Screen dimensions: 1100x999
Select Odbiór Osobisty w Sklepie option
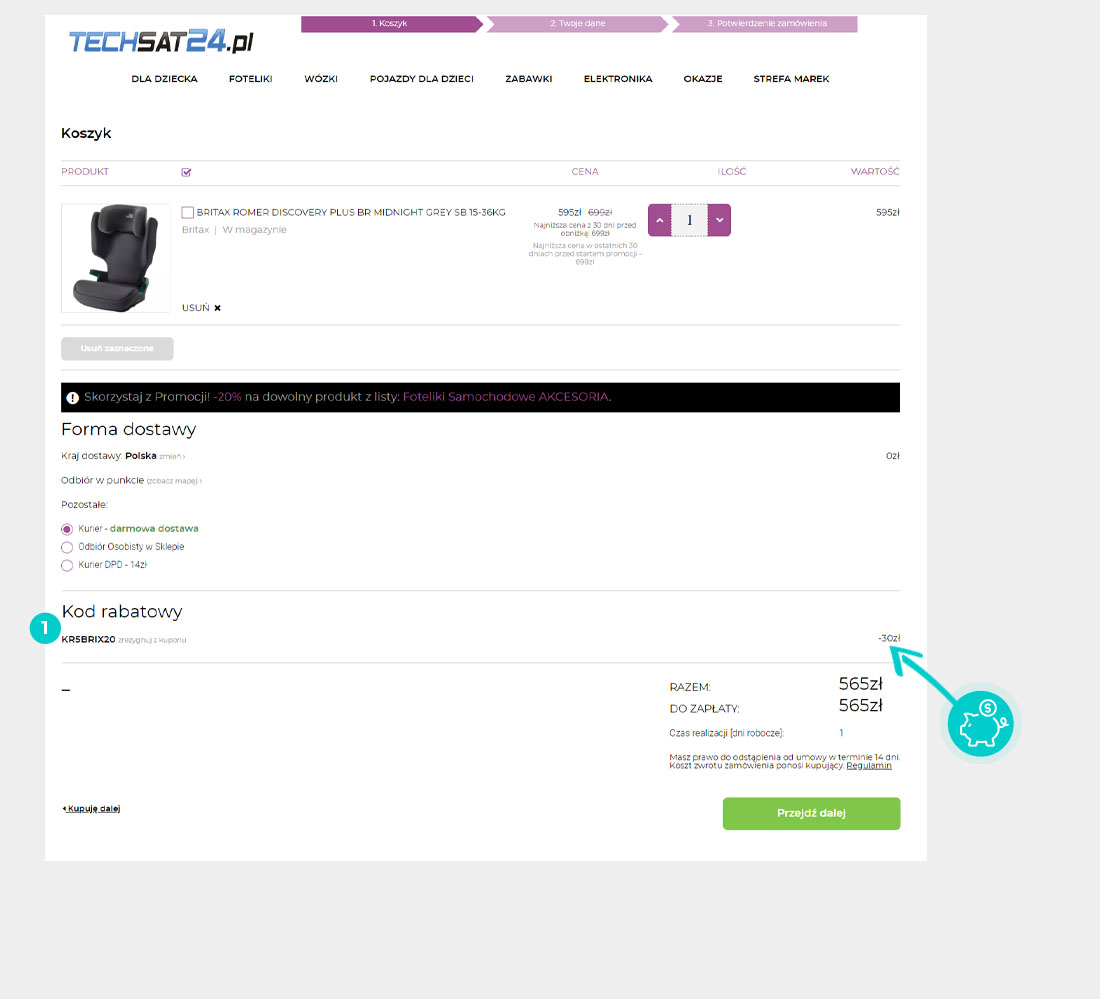click(x=67, y=547)
